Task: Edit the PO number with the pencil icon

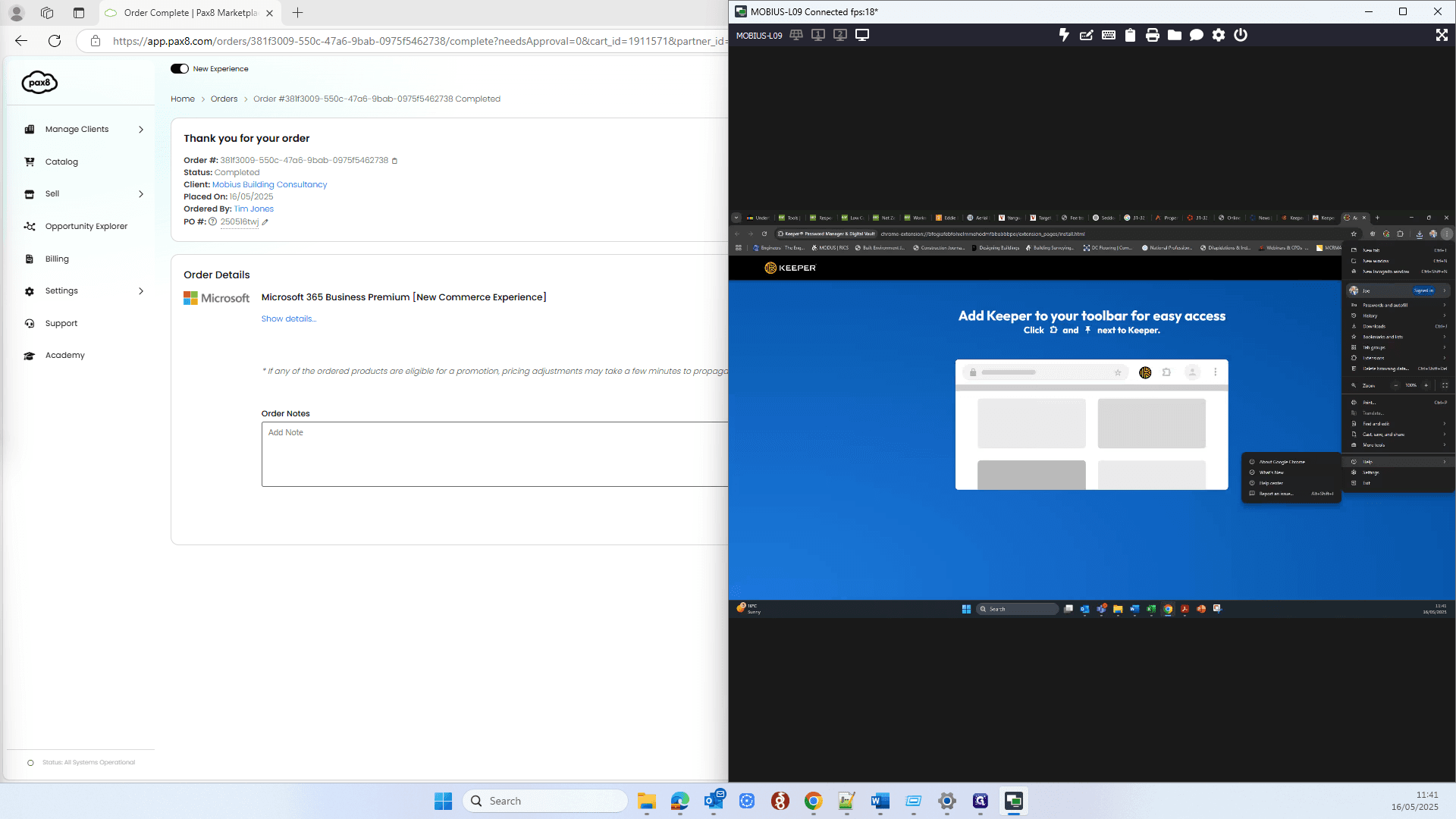Action: (x=265, y=222)
